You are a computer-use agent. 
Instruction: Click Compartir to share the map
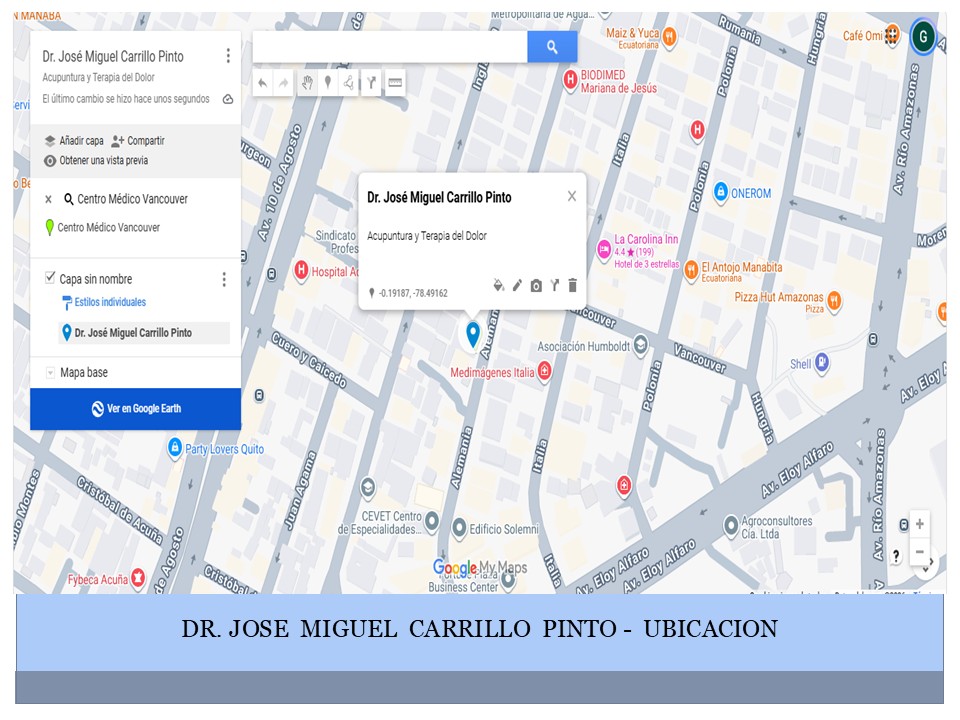click(138, 141)
